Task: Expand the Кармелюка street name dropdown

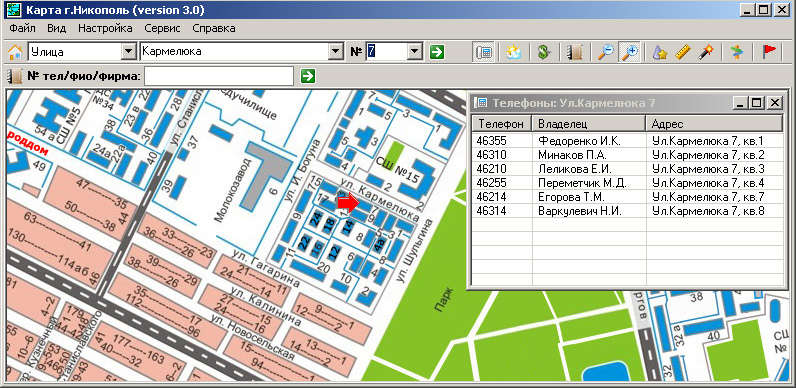Action: tap(336, 51)
